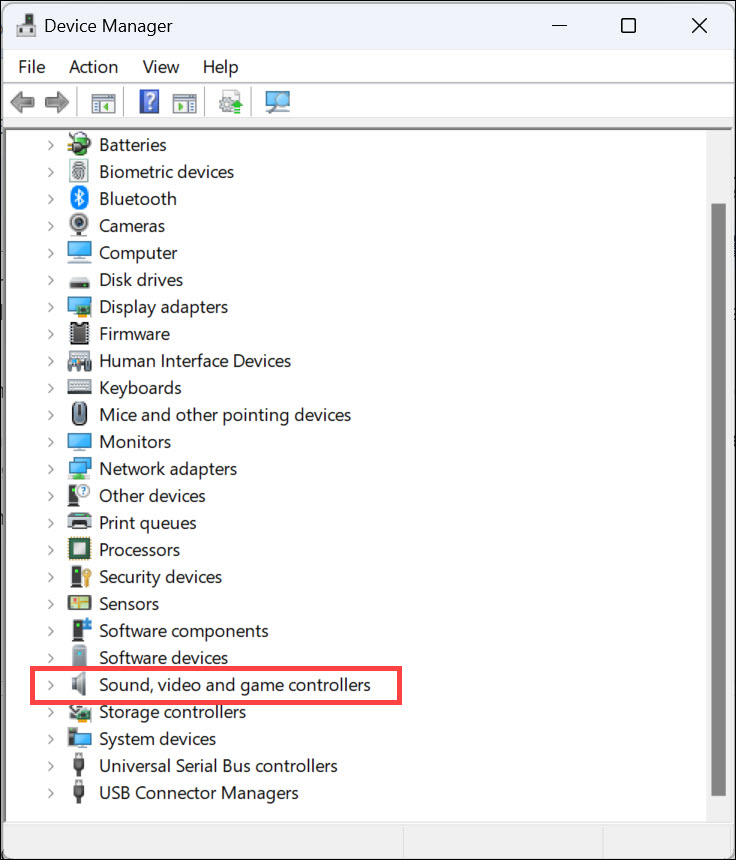Expand the System devices chevron

pos(50,739)
